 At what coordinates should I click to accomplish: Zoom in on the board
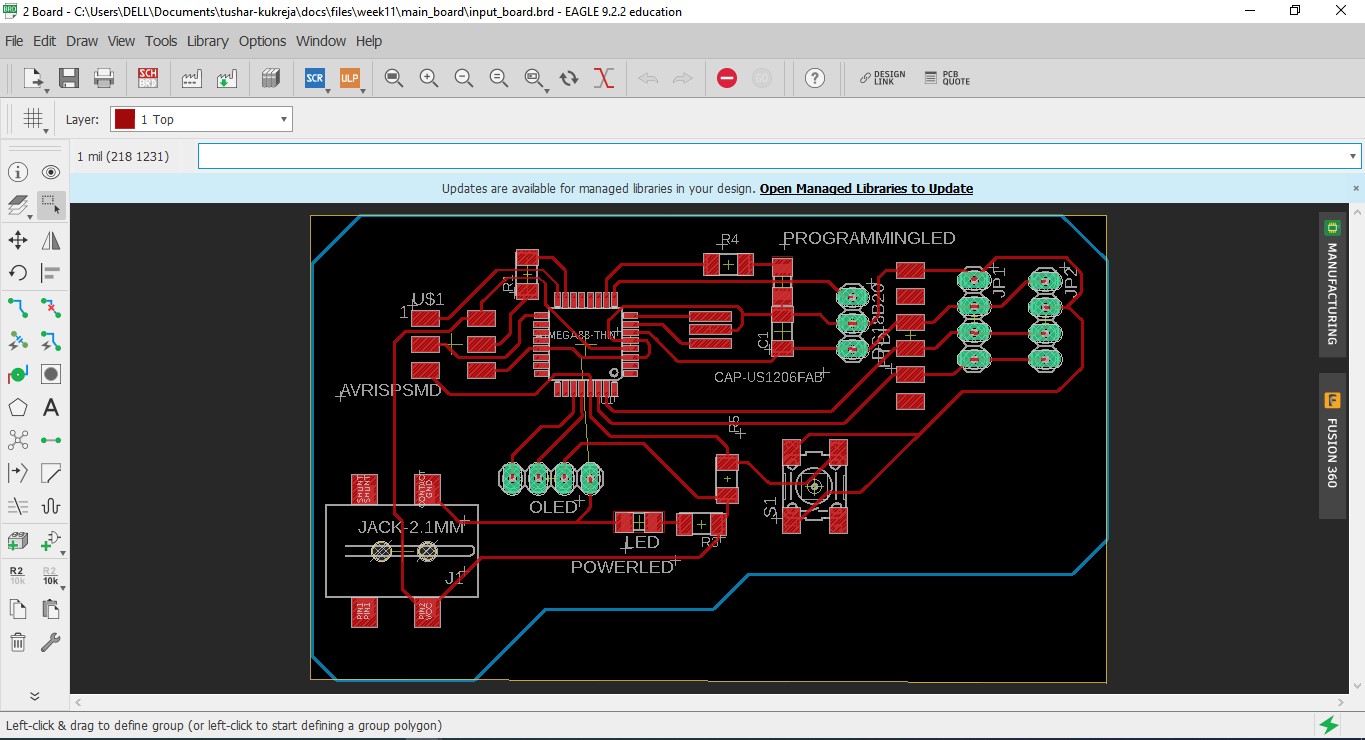click(x=429, y=78)
